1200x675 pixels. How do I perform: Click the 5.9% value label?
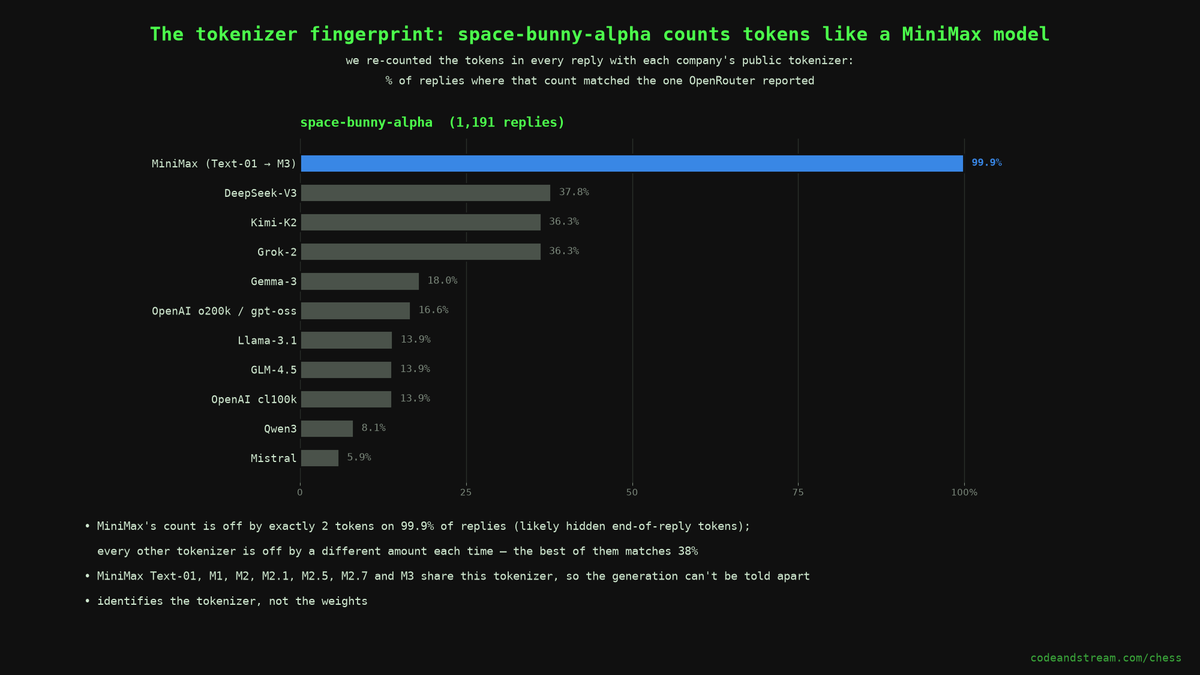pyautogui.click(x=359, y=457)
